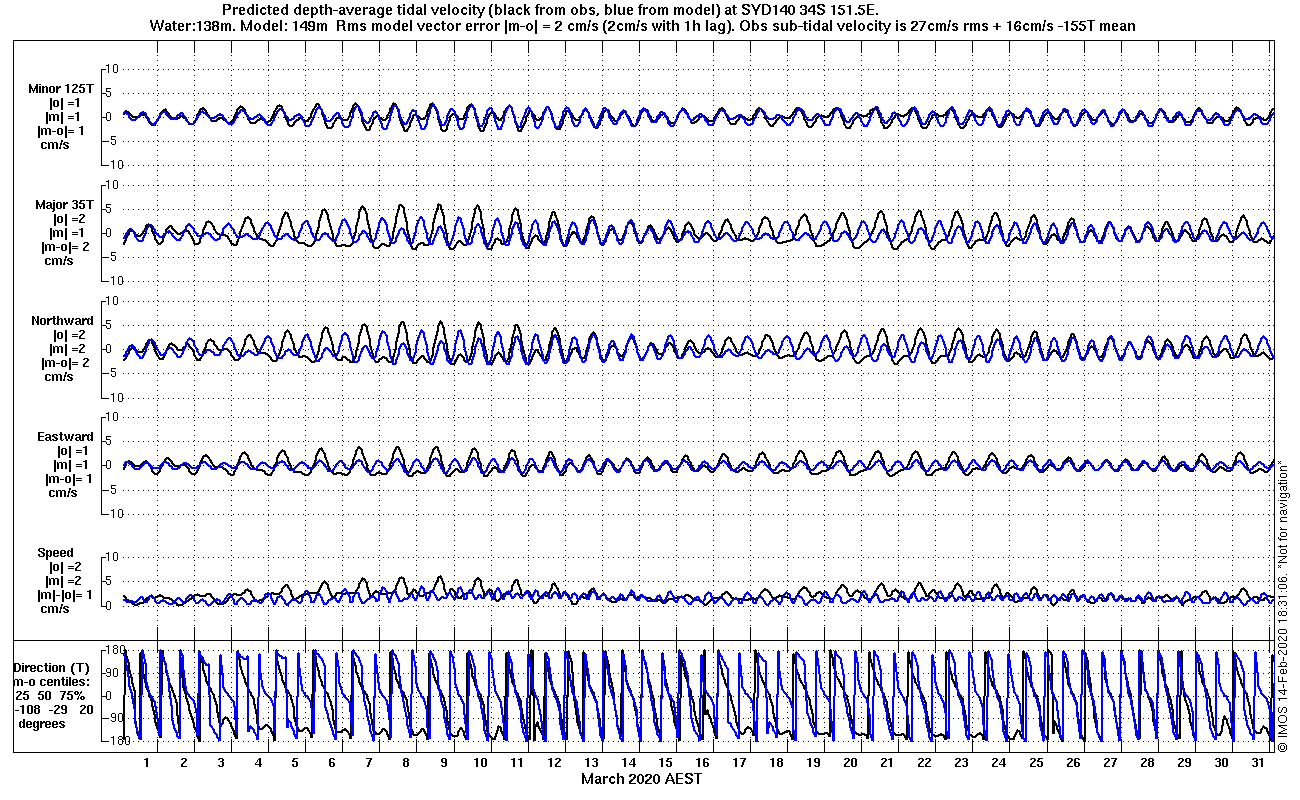Viewport: 1300px width, 800px height.
Task: Click the date tick label '5'
Action: click(x=294, y=762)
